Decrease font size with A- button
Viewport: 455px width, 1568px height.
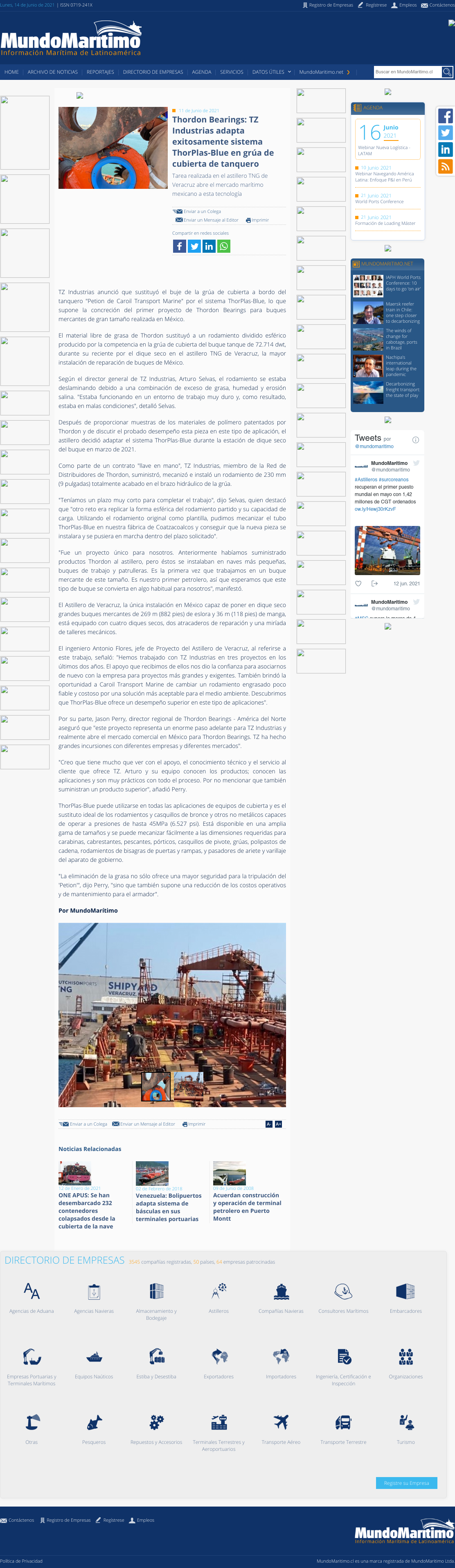coord(268,1124)
